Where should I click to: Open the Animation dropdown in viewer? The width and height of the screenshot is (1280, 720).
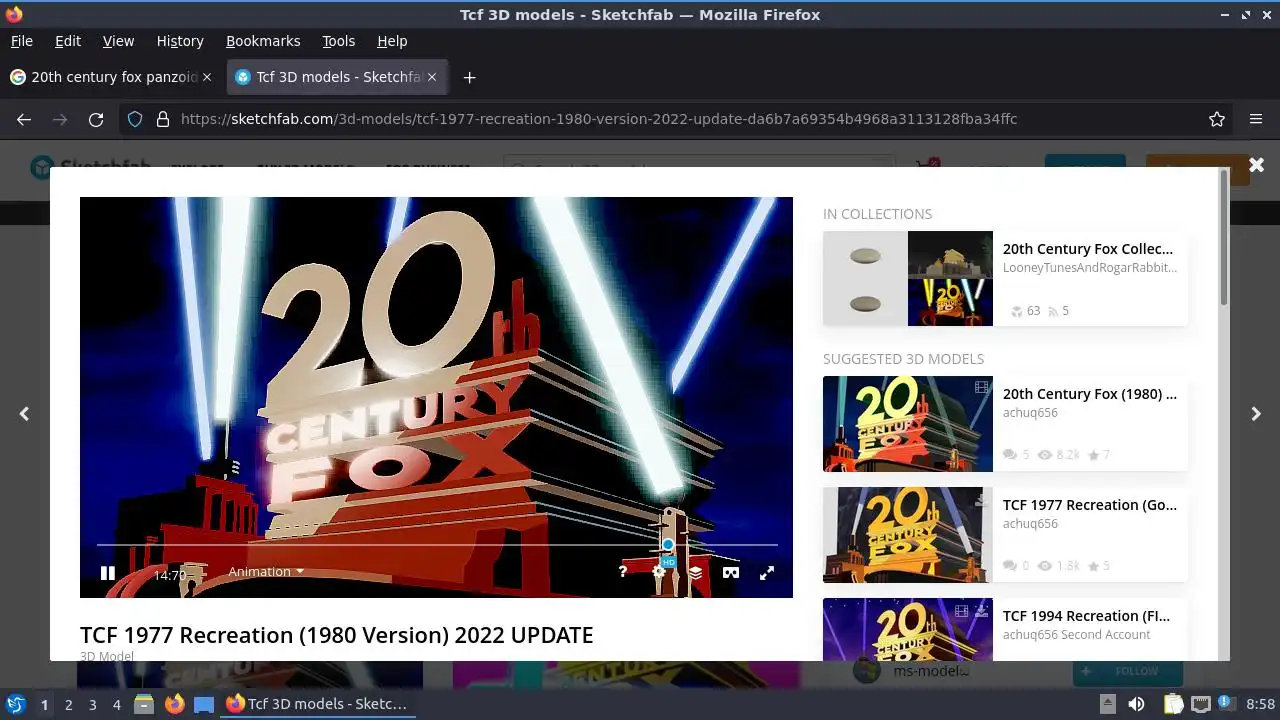[266, 572]
